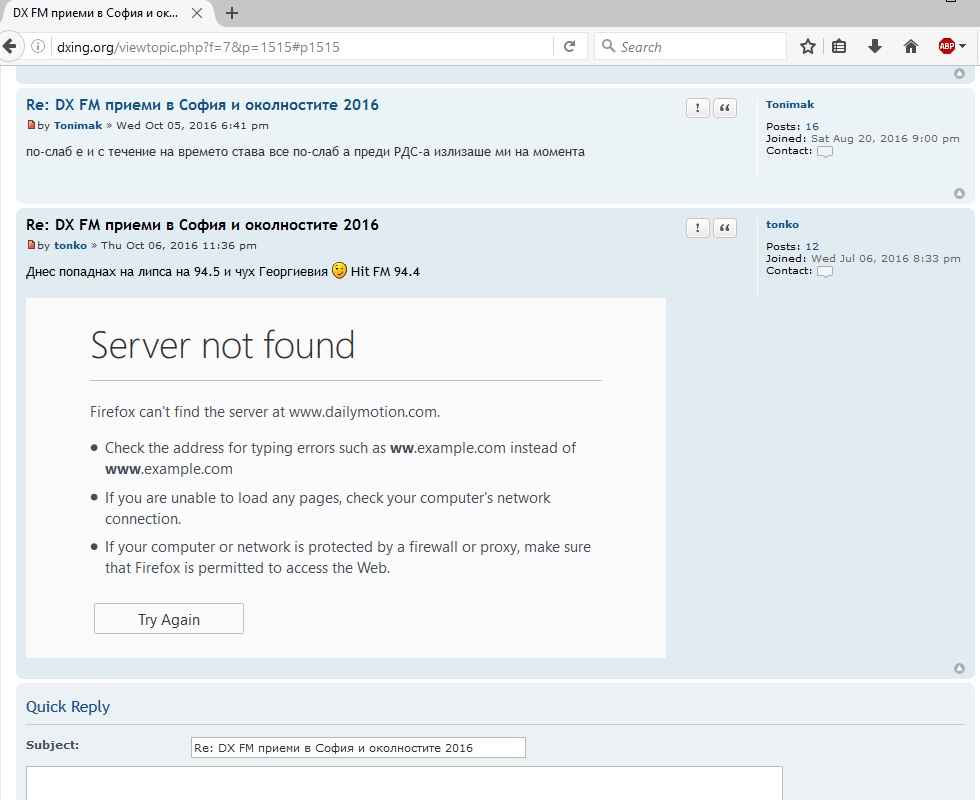Open Tonimak profile link in sidebar
Image resolution: width=980 pixels, height=800 pixels.
click(x=790, y=104)
